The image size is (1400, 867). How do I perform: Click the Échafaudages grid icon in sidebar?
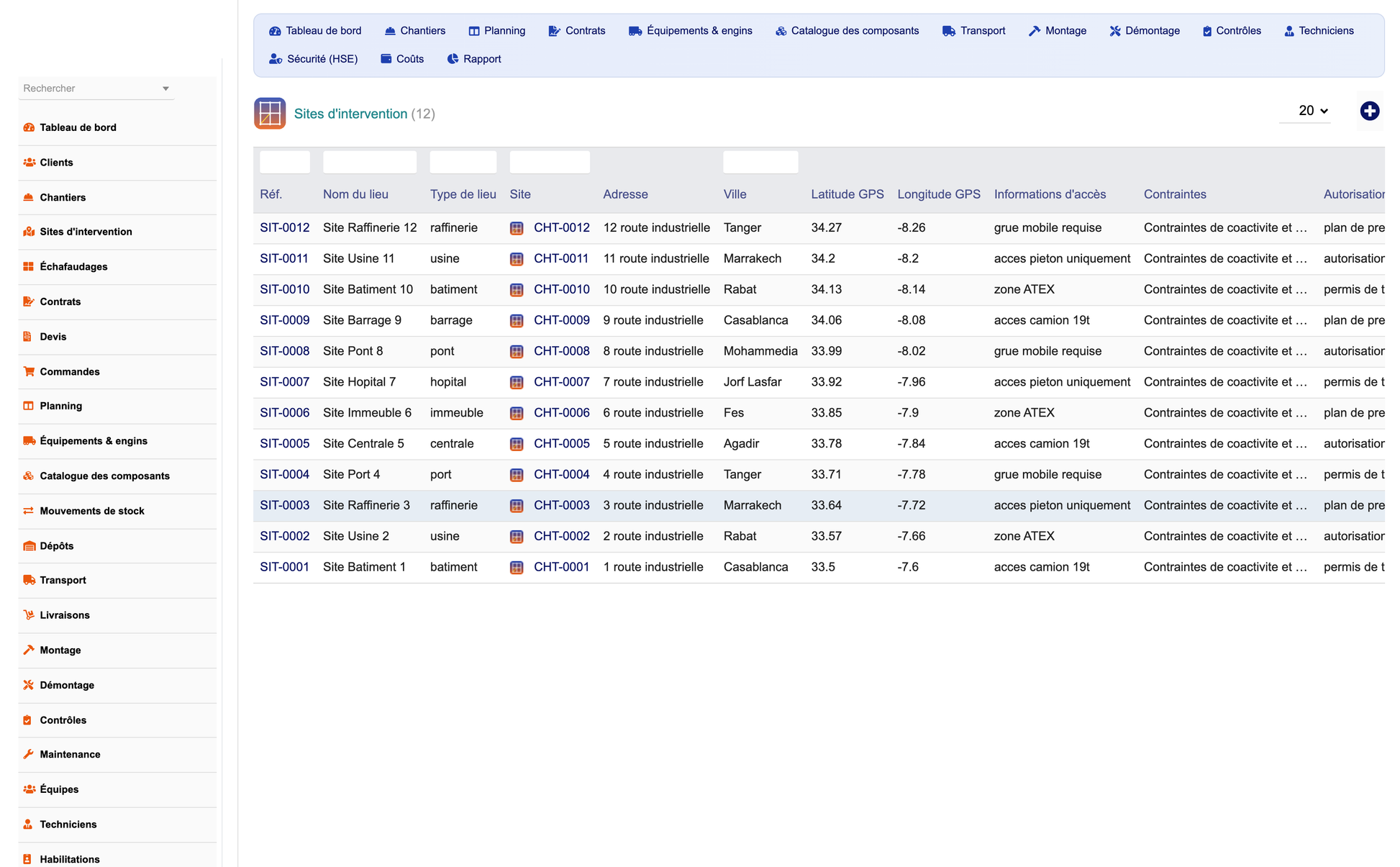point(29,266)
